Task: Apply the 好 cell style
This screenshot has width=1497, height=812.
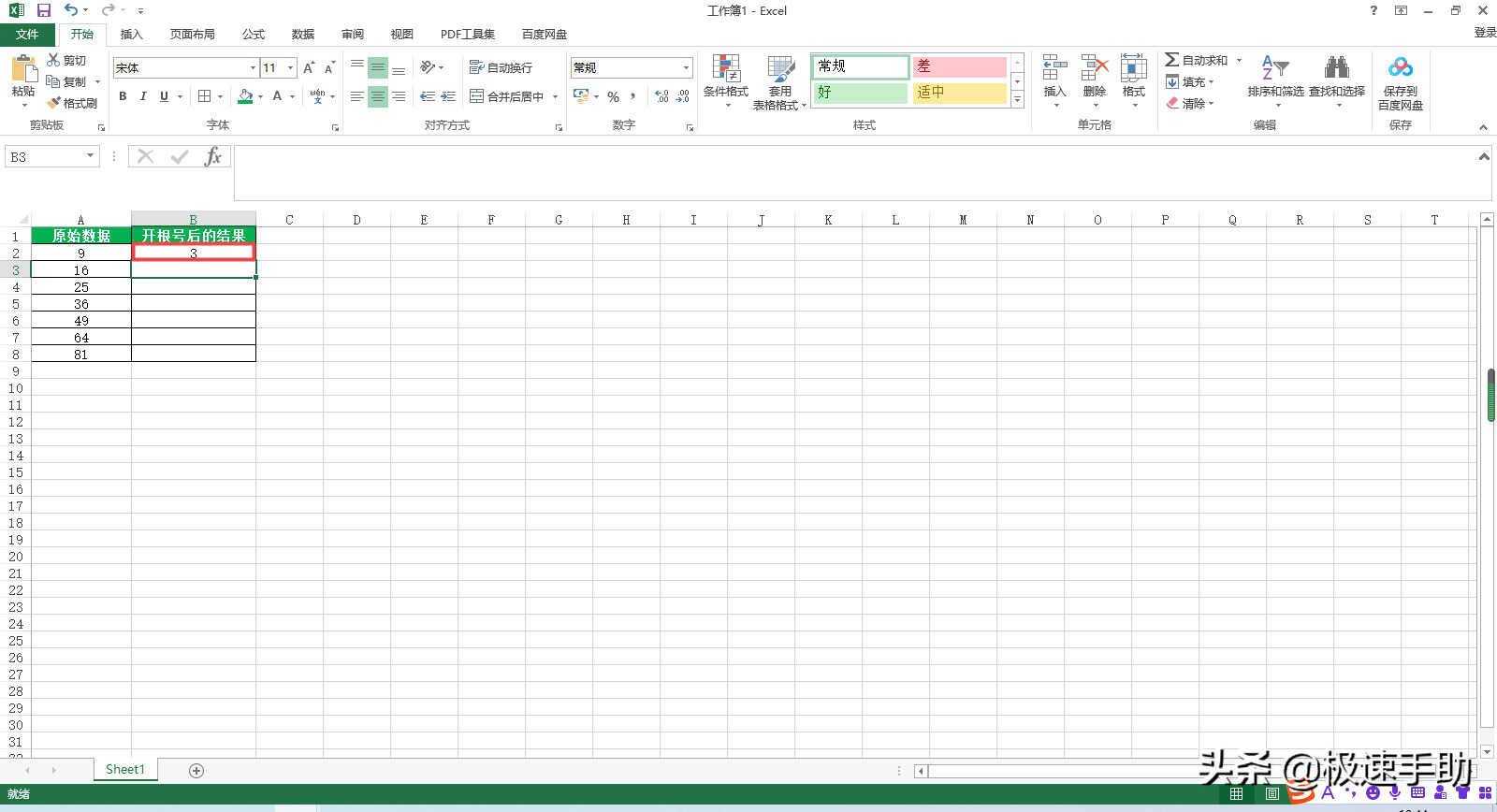Action: point(861,93)
